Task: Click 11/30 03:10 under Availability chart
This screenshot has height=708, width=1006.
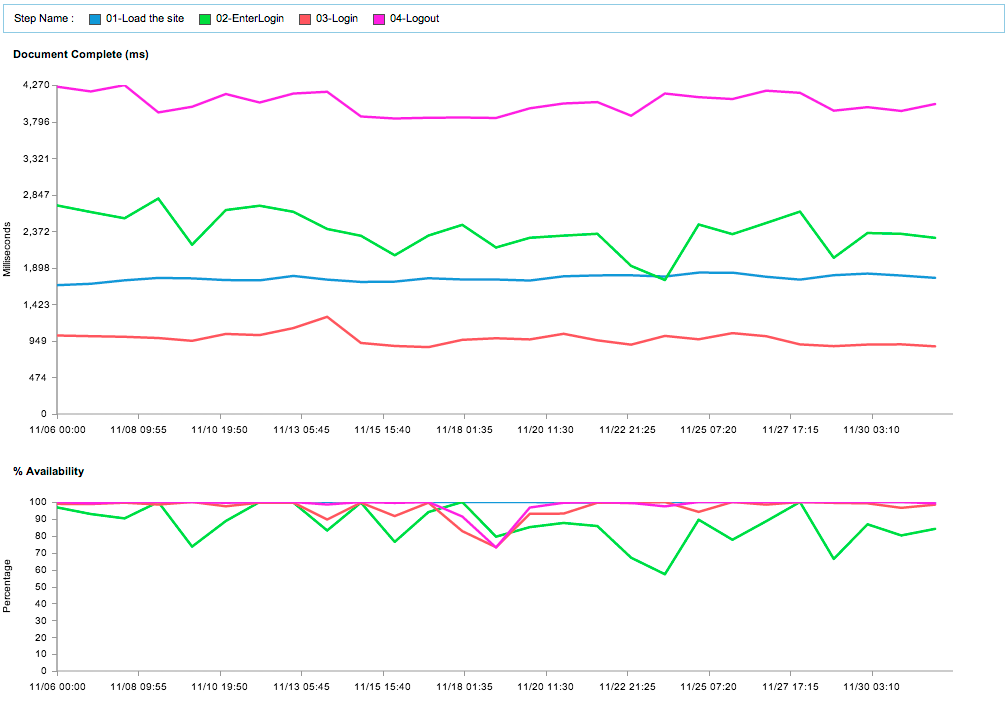Action: click(872, 687)
